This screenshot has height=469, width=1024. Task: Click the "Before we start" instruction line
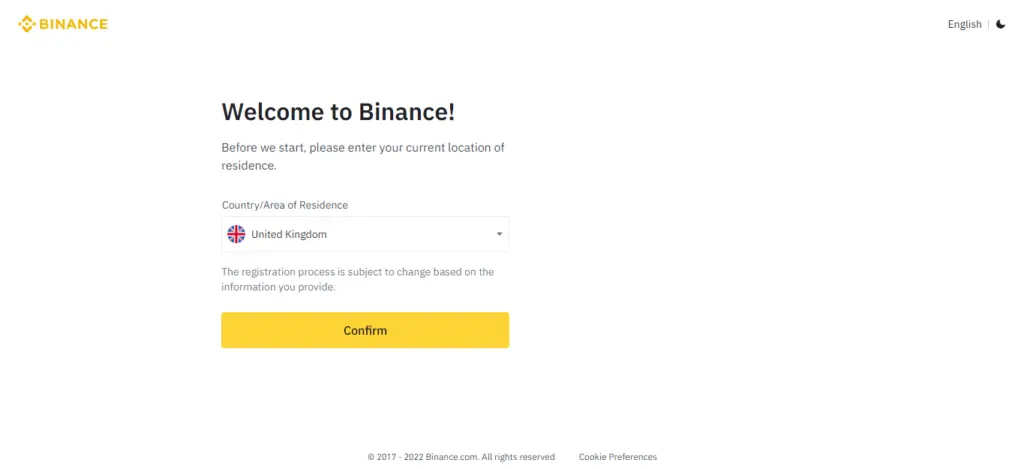click(363, 147)
